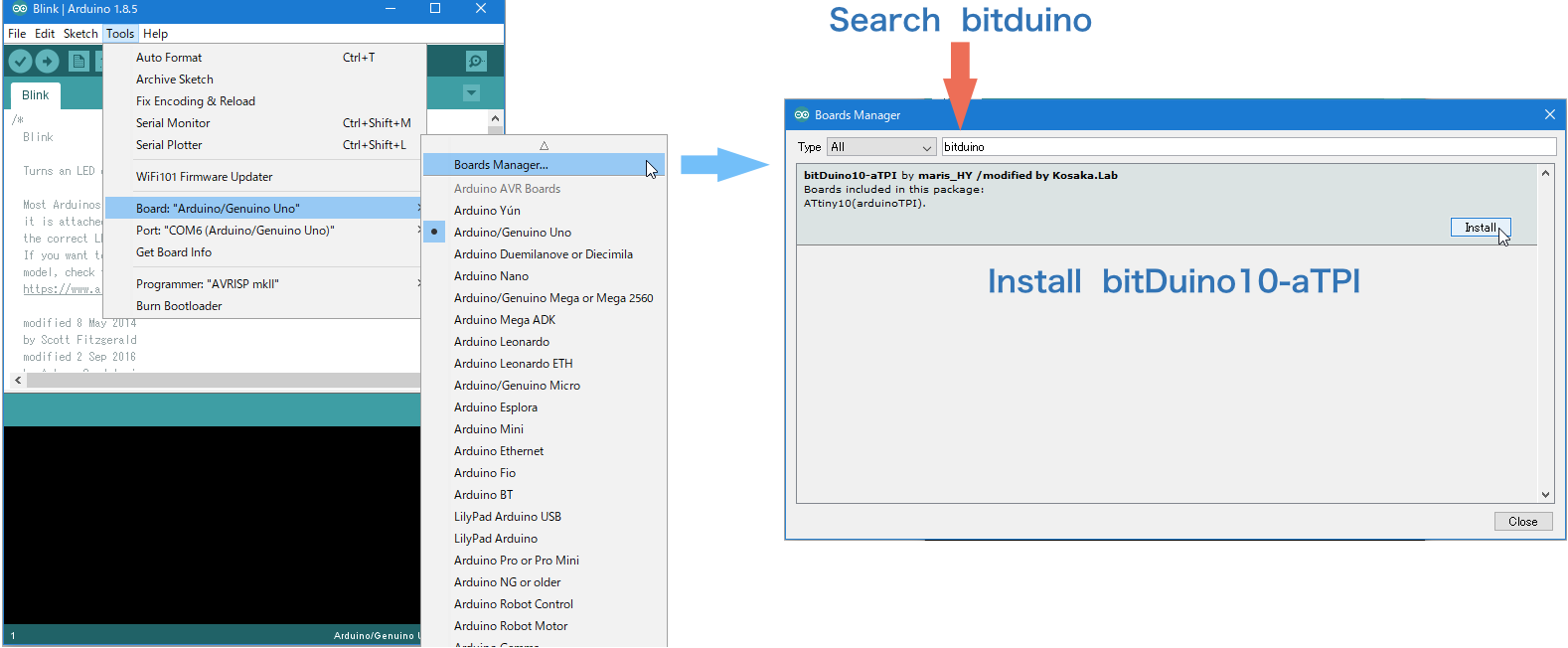Screen dimensions: 1568x648
Task: Click the Verify checkmark toolbar icon
Action: tap(20, 62)
